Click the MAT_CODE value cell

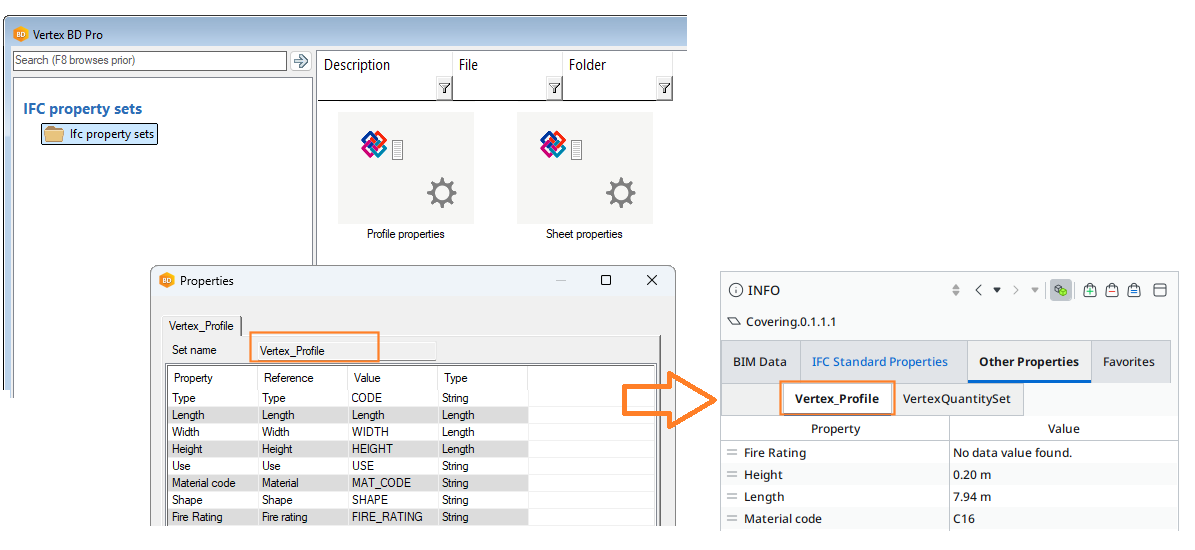(x=392, y=483)
